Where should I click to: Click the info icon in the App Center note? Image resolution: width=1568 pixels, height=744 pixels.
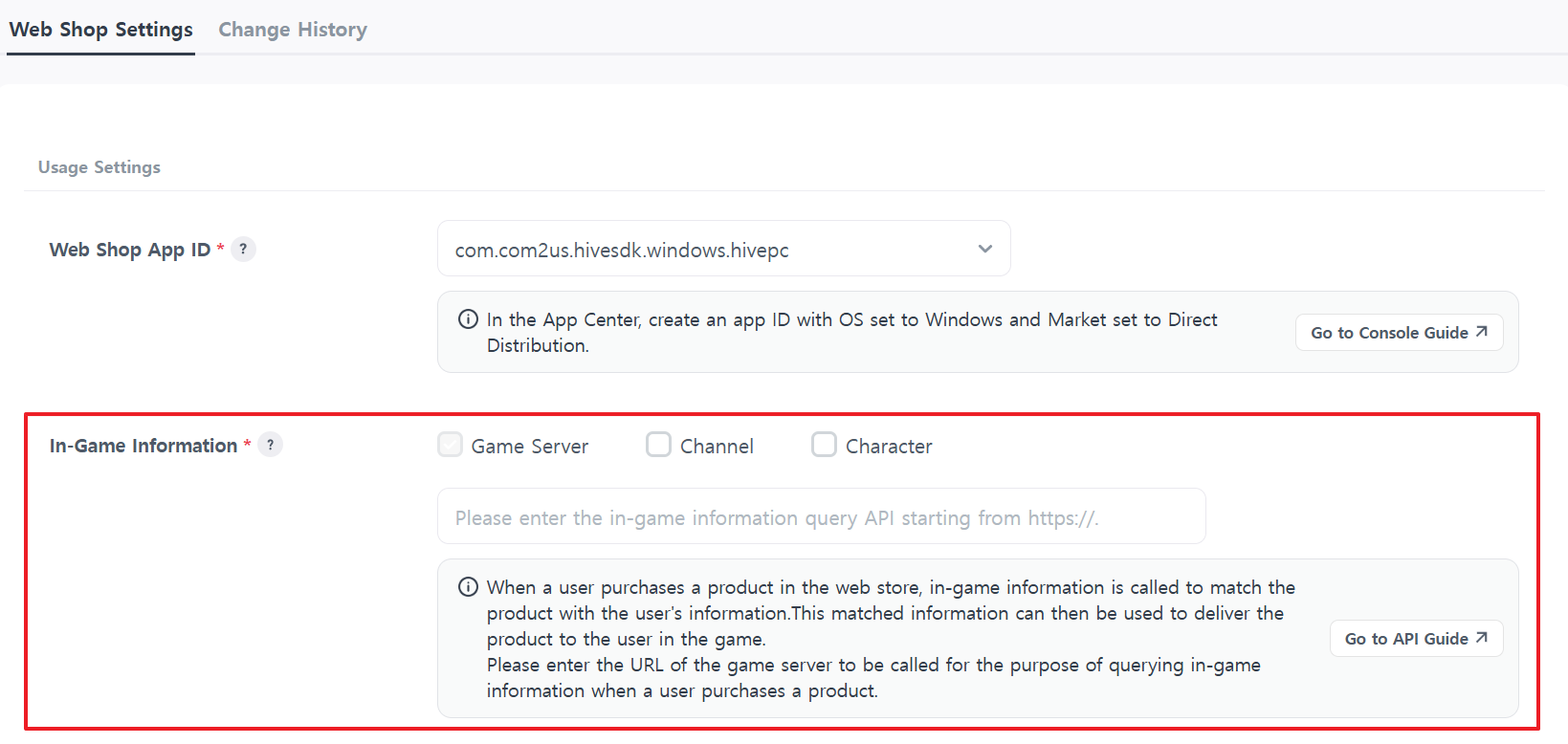point(468,319)
